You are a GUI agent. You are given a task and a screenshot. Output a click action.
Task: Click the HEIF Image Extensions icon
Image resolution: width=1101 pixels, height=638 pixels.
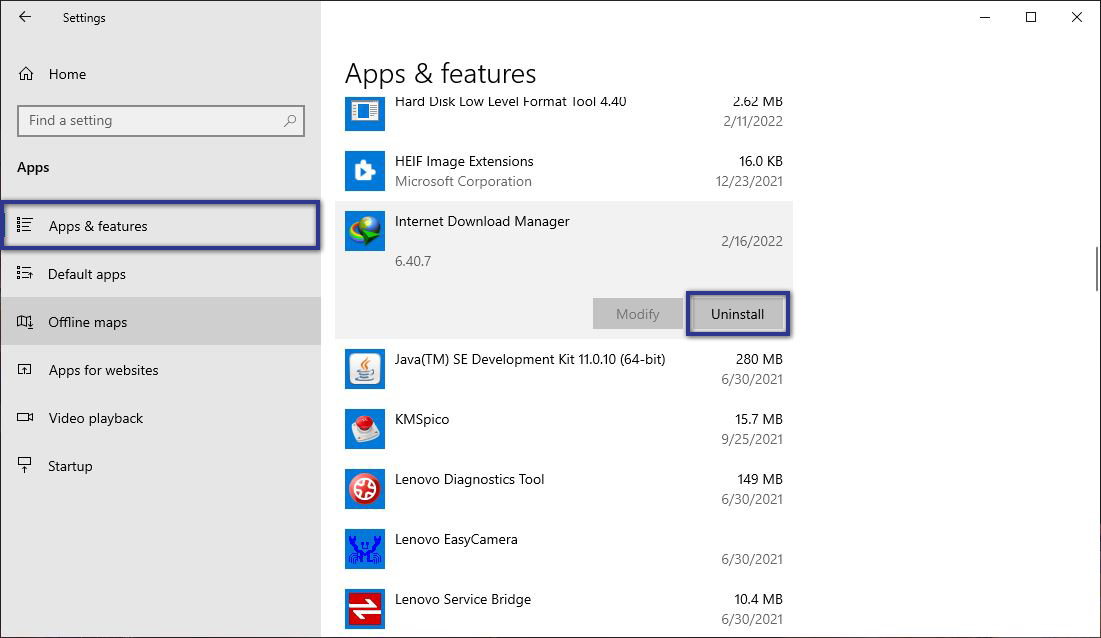(364, 171)
